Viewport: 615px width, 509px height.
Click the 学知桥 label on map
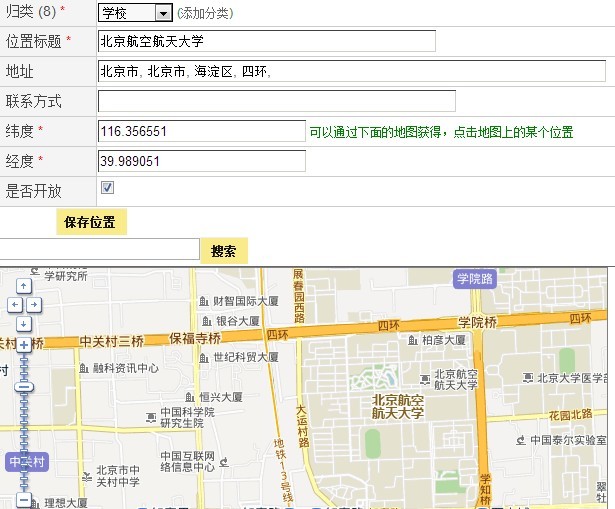tap(486, 490)
